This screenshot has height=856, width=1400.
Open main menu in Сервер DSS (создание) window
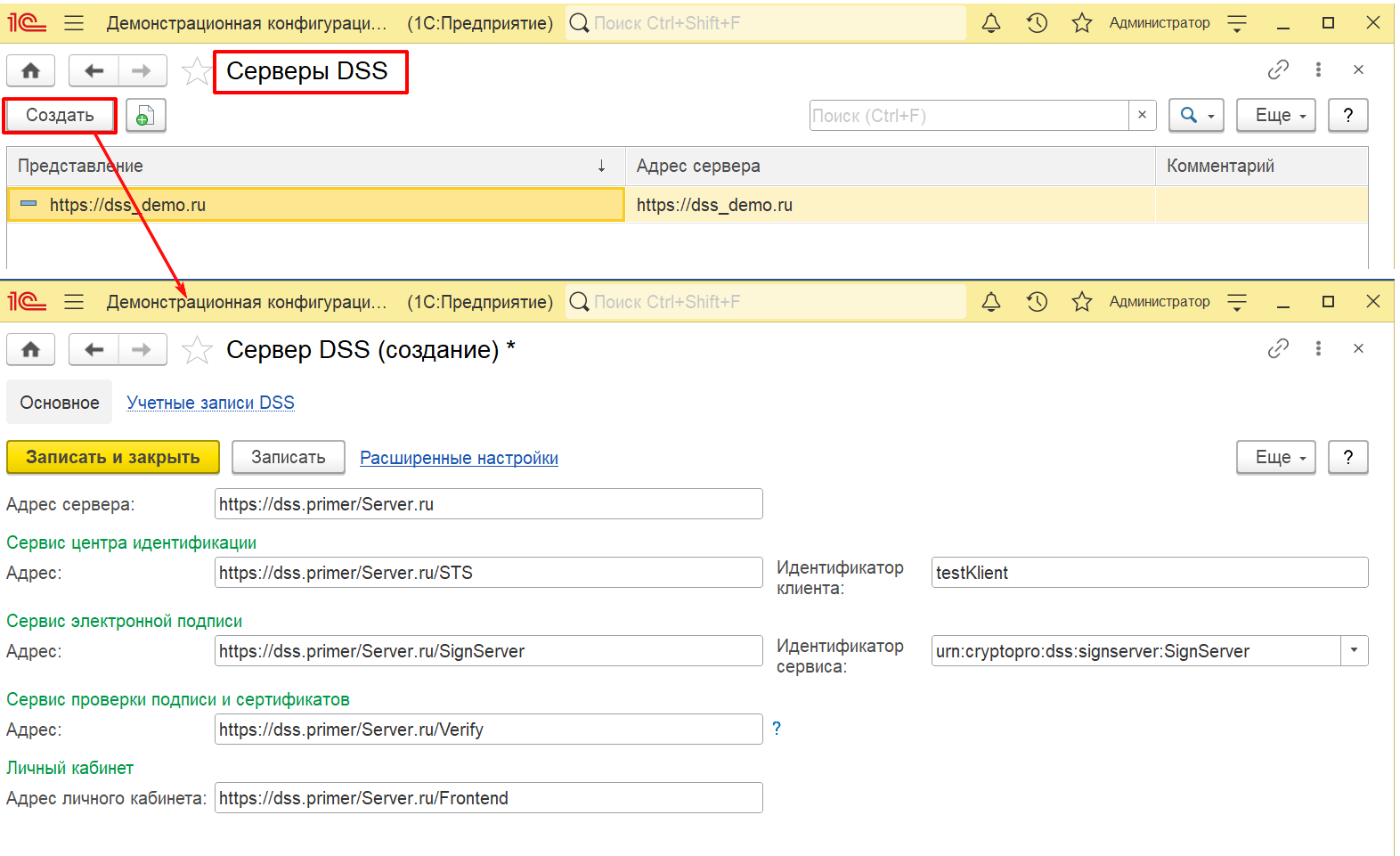[74, 302]
